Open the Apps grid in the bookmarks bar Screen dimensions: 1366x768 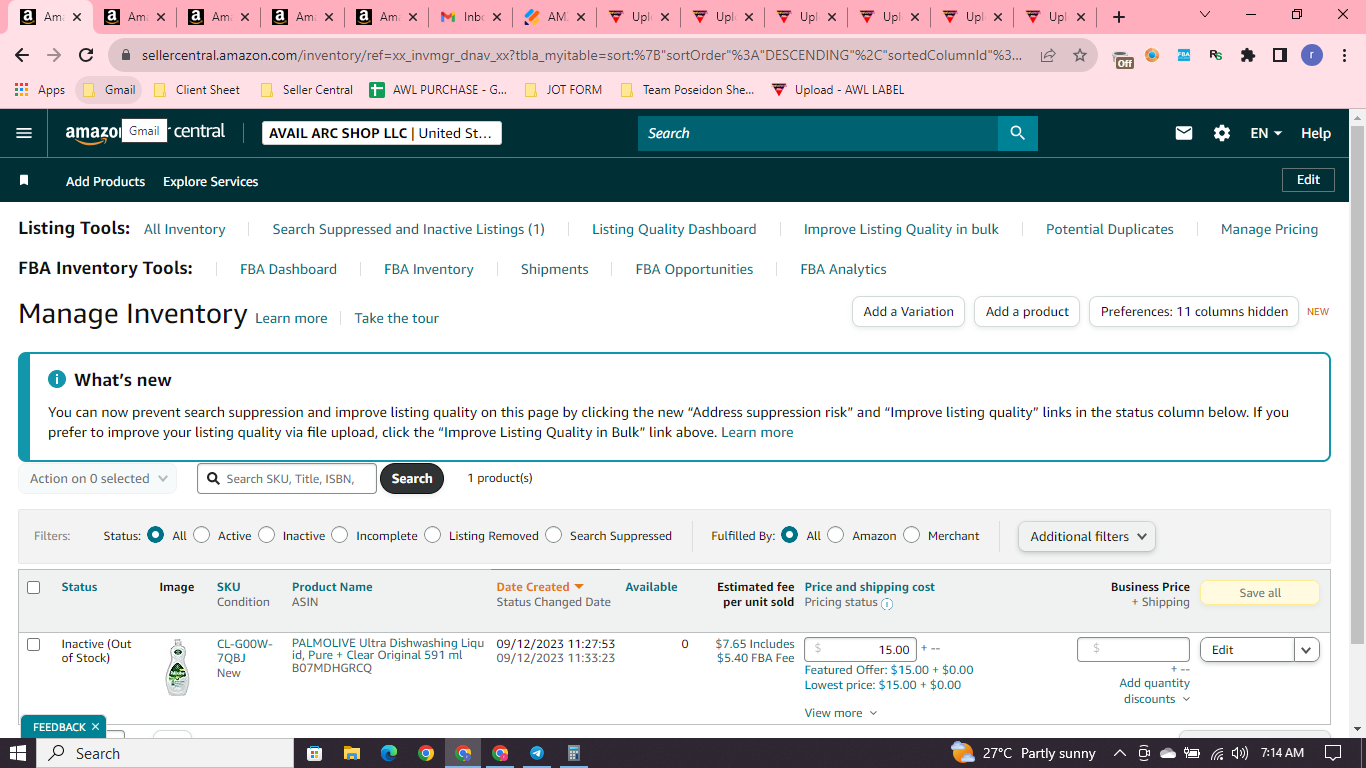21,90
